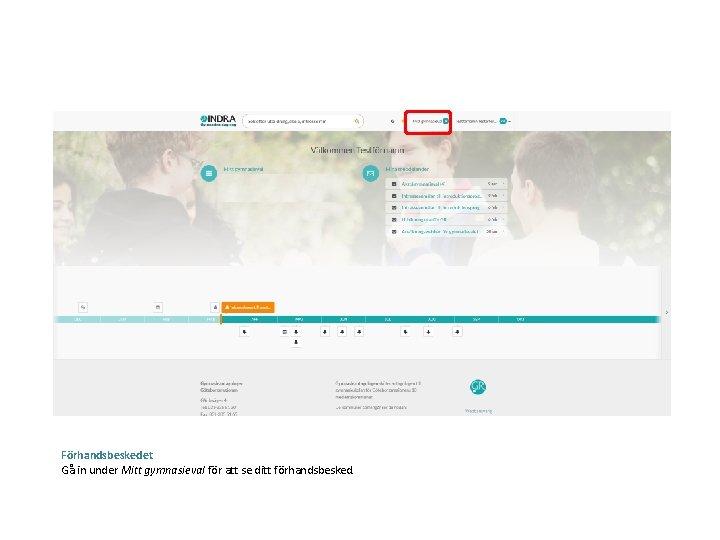This screenshot has height=540, width=720.
Task: Open the third message in Mina meddelanden list
Action: tap(446, 208)
